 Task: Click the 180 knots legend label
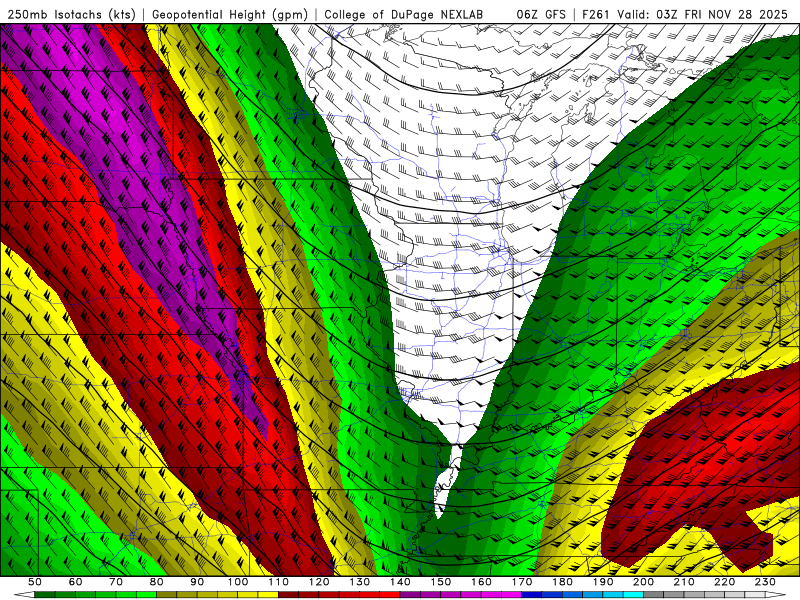tap(563, 582)
